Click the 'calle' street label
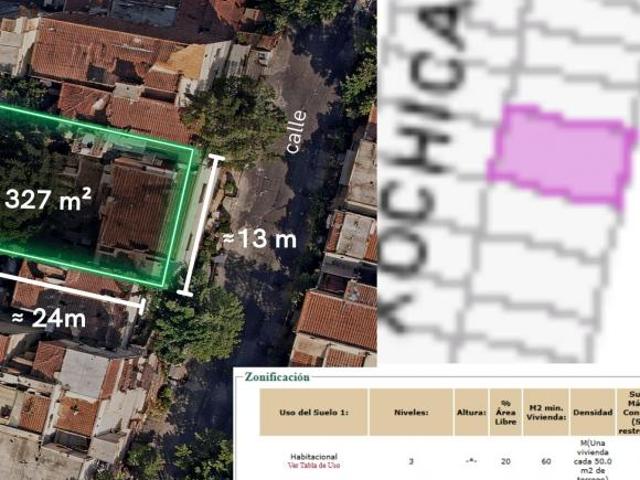640x480 pixels. click(x=296, y=132)
